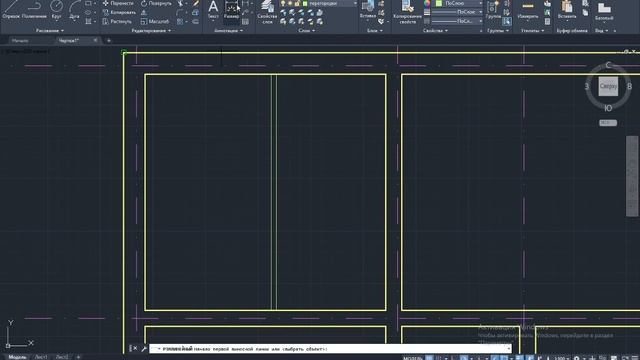Expand the Аннотации panel
Viewport: 640px width, 360px height.
[229, 31]
